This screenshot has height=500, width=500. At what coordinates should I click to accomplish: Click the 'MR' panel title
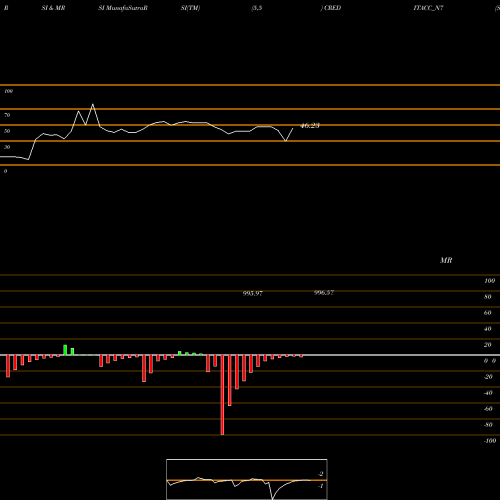click(446, 260)
